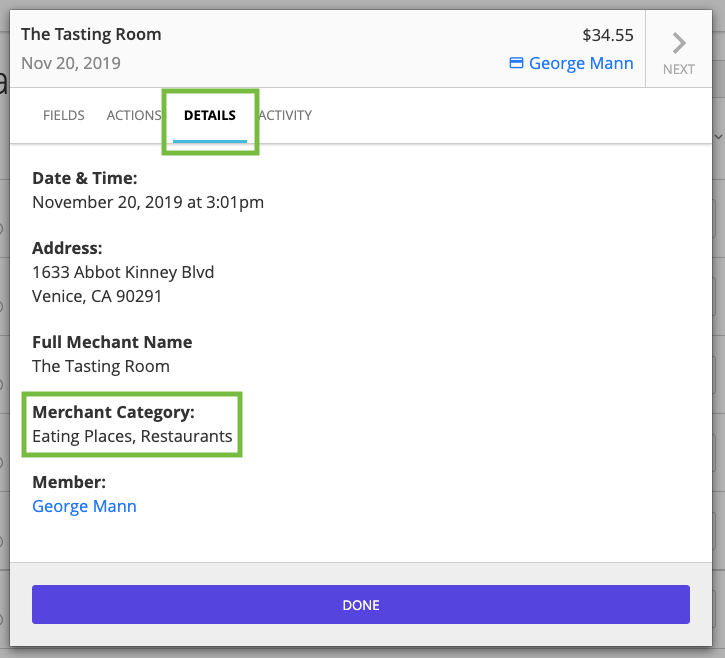Click the 1633 Abbot Kinney Blvd address line
Viewport: 725px width, 658px height.
pyautogui.click(x=123, y=272)
